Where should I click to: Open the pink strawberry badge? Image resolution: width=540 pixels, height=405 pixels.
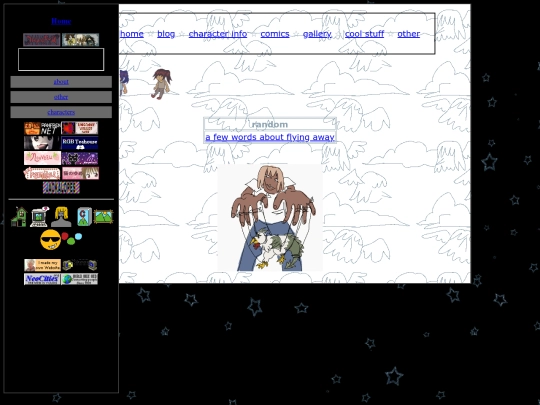[x=42, y=158]
